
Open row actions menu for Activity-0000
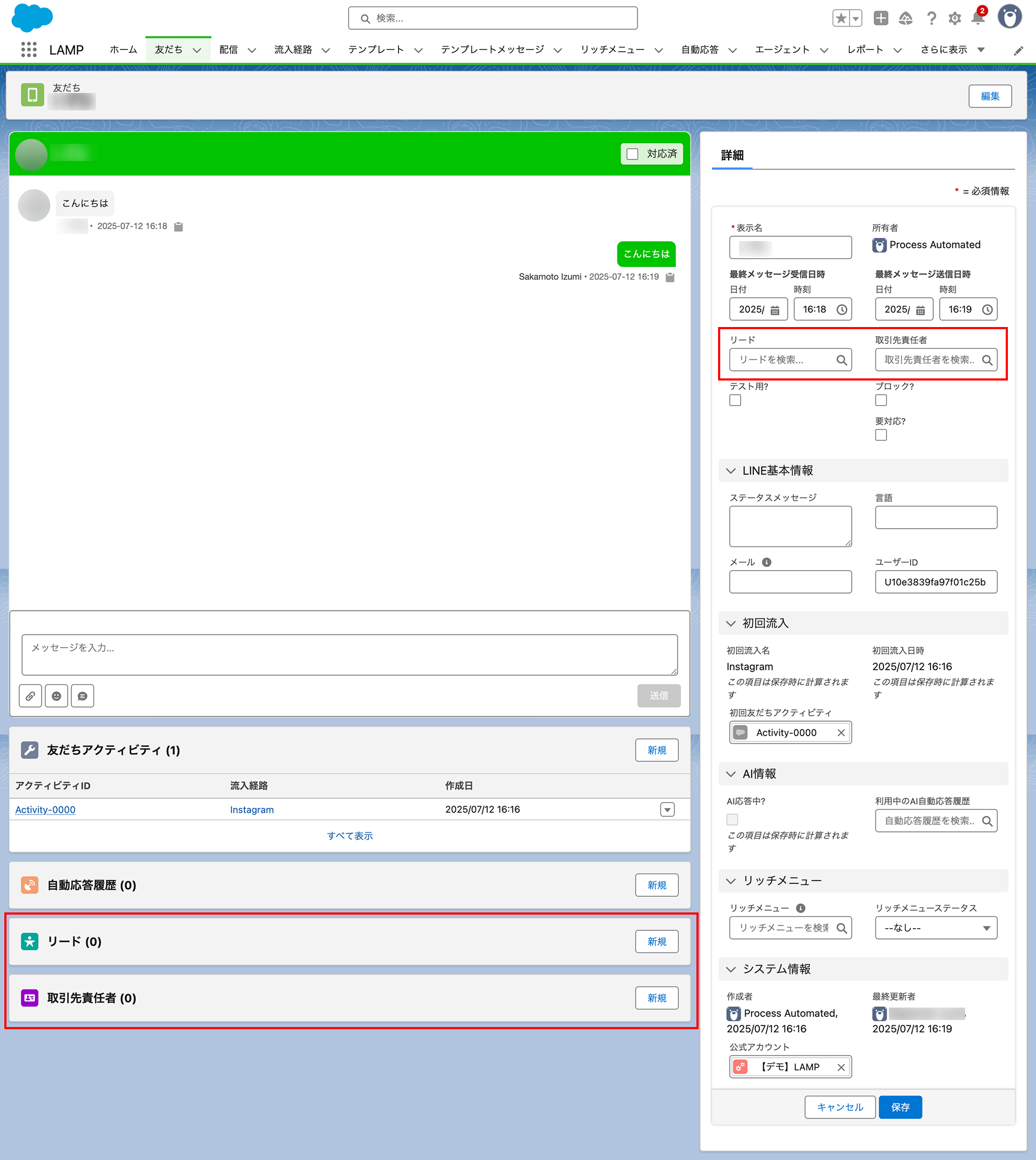667,810
